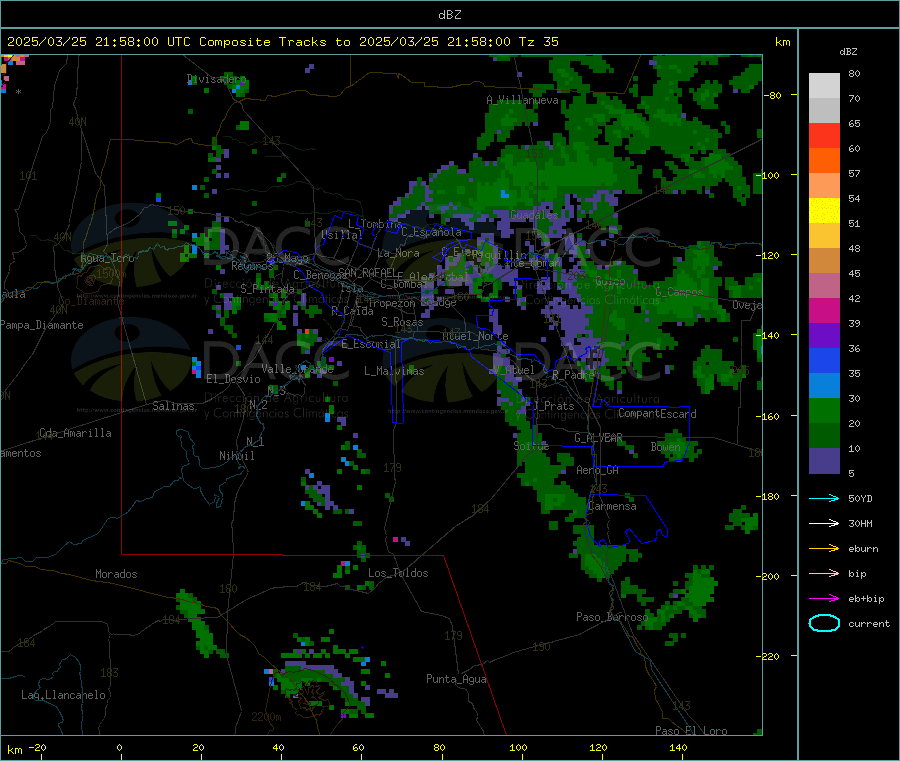Click the 'Punta_Agua' map label

tap(456, 680)
